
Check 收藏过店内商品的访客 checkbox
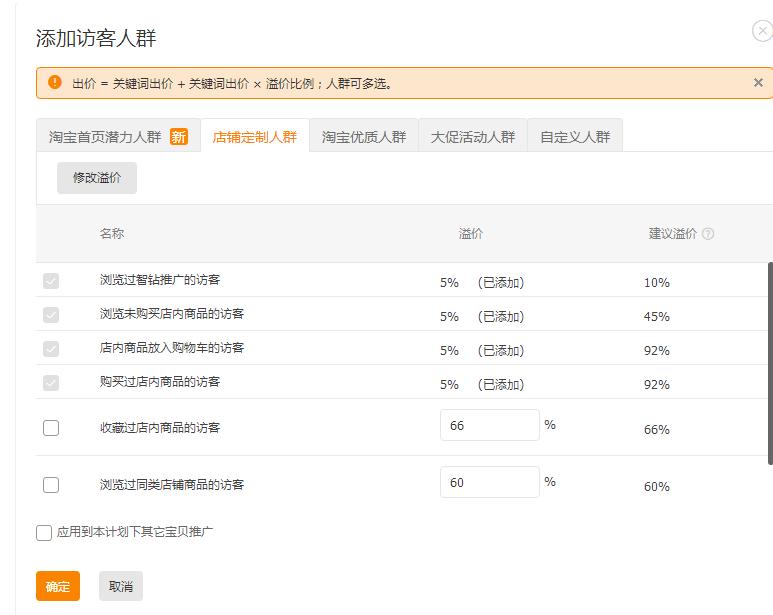(x=51, y=428)
